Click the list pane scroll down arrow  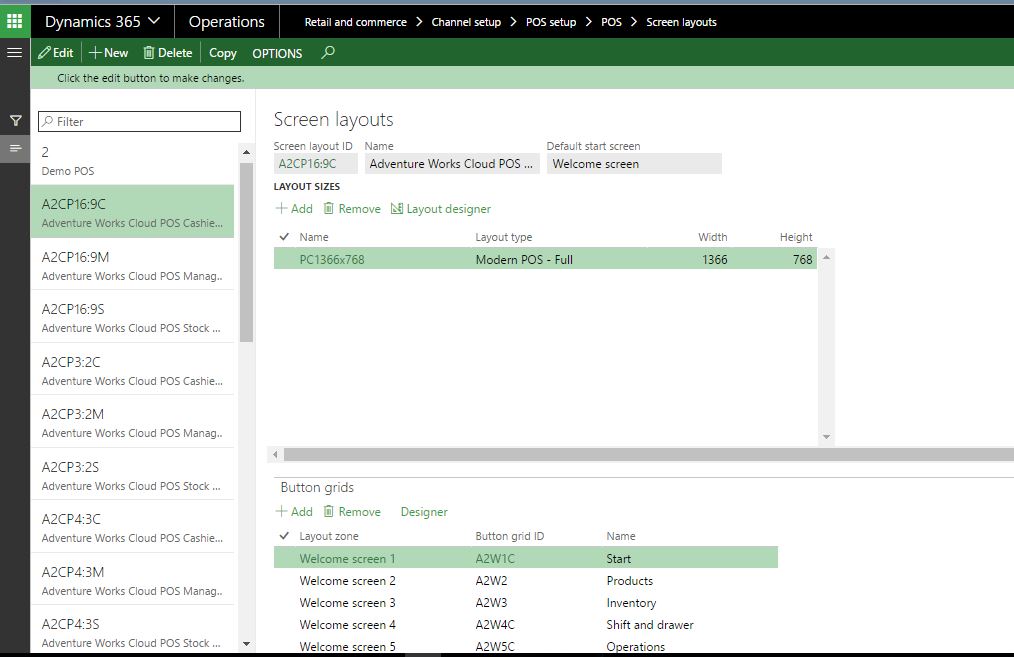[x=246, y=643]
